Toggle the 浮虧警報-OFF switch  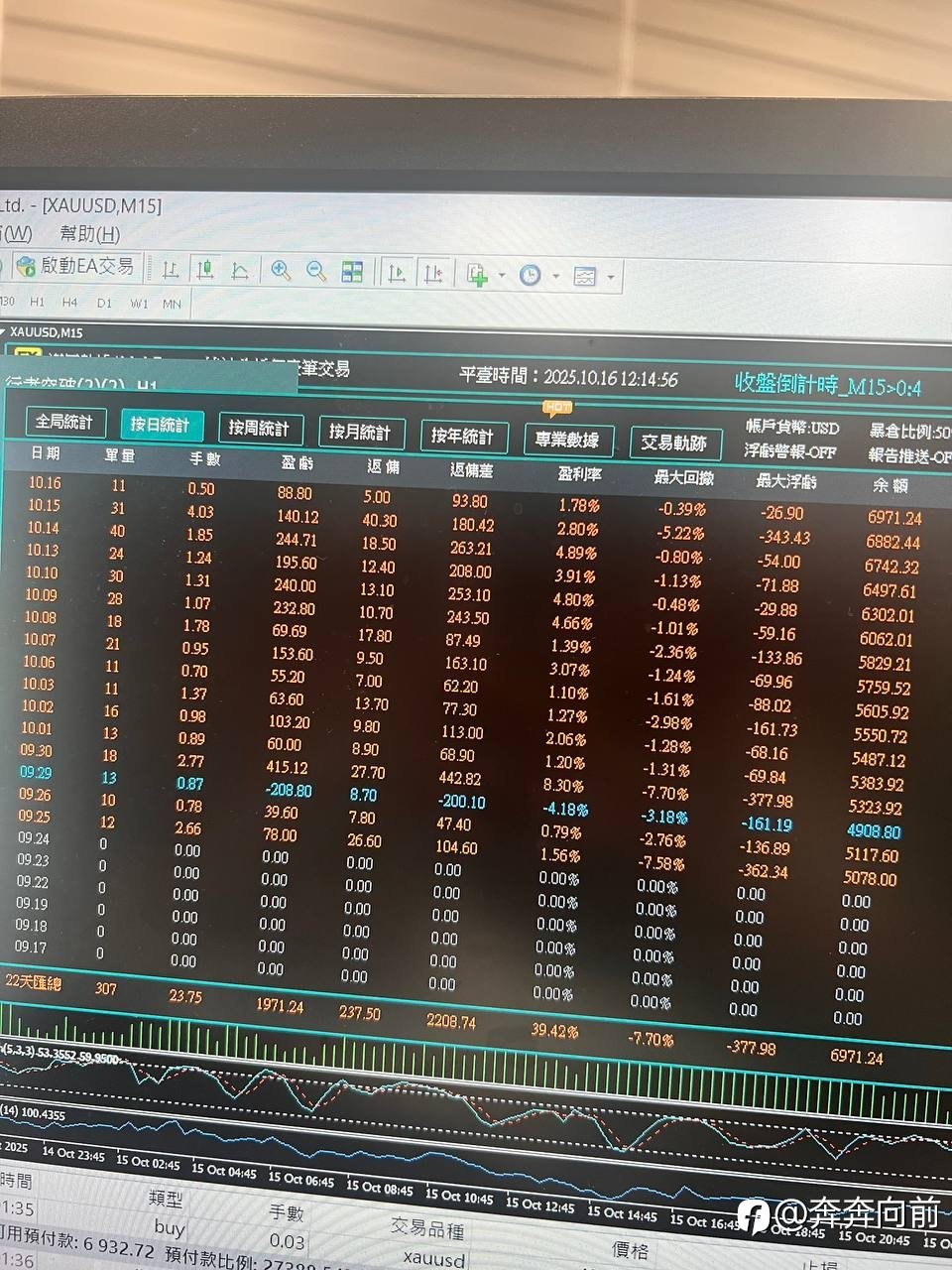(x=790, y=450)
